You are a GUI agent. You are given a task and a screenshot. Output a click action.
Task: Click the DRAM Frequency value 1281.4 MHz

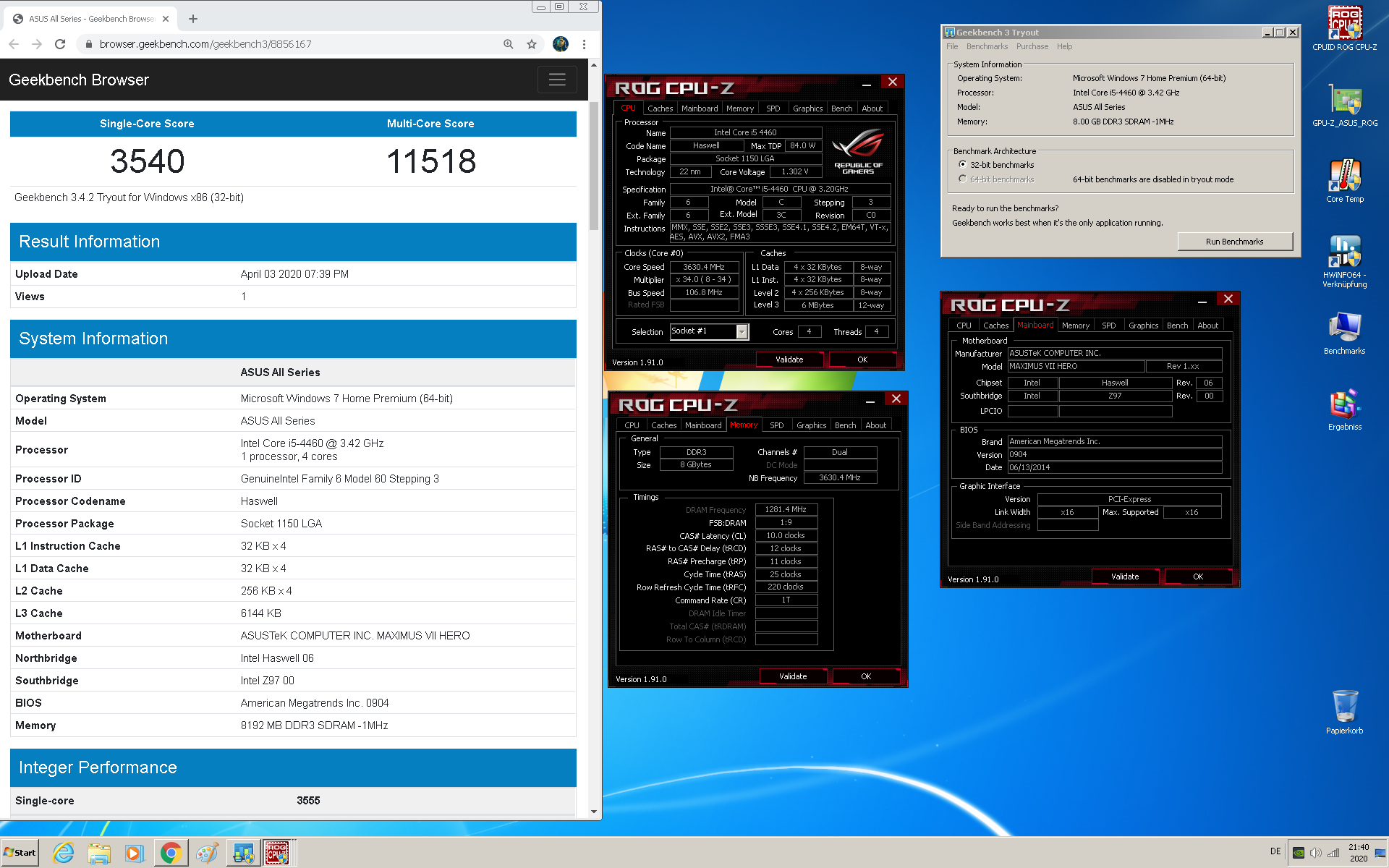point(786,509)
